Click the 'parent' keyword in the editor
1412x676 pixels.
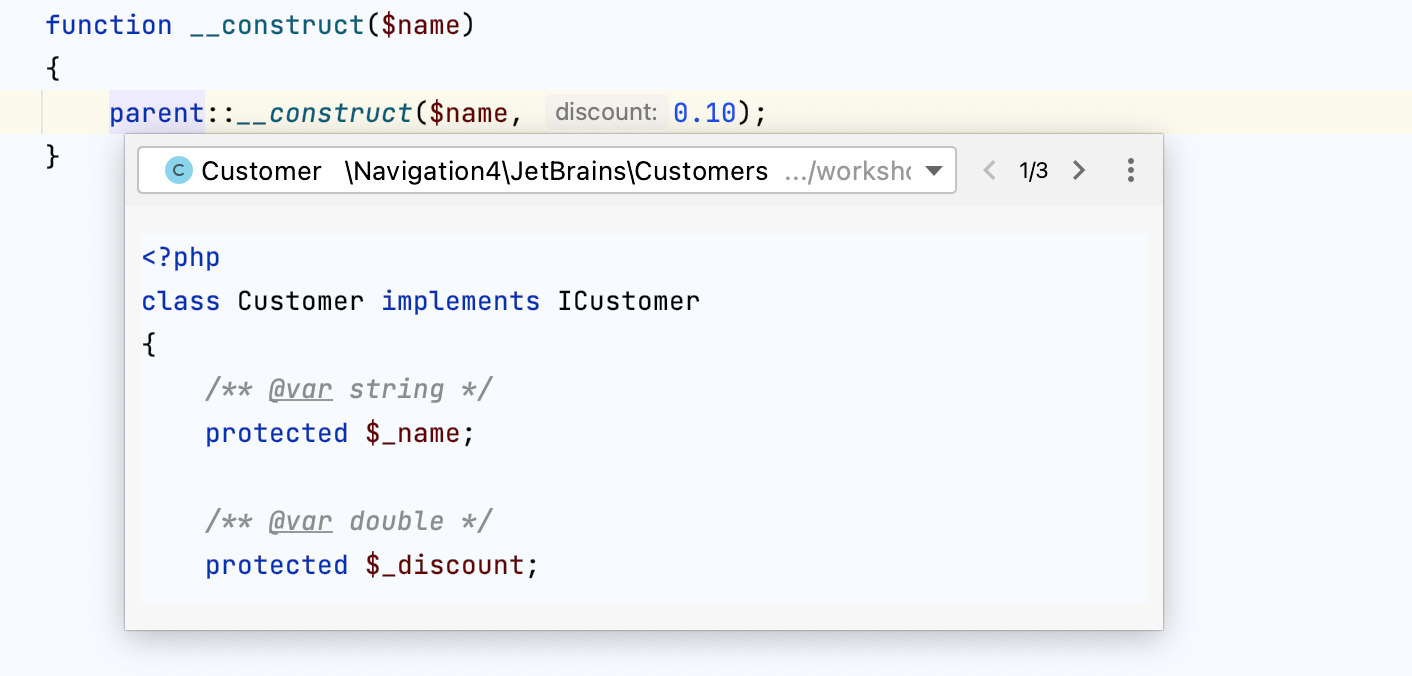[157, 113]
